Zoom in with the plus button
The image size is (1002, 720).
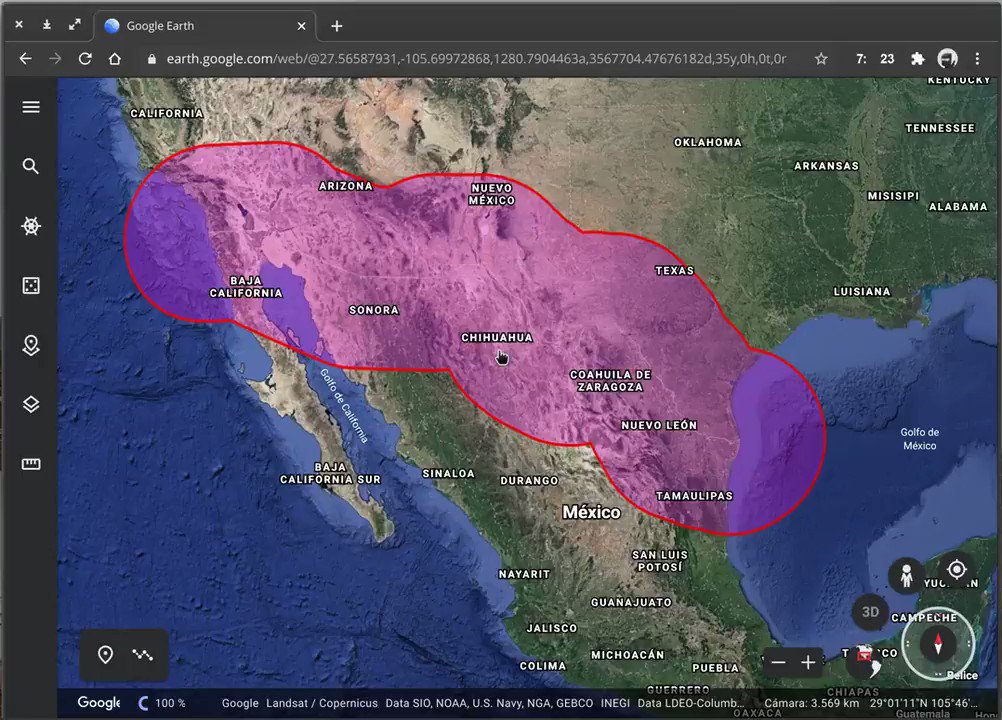coord(808,662)
